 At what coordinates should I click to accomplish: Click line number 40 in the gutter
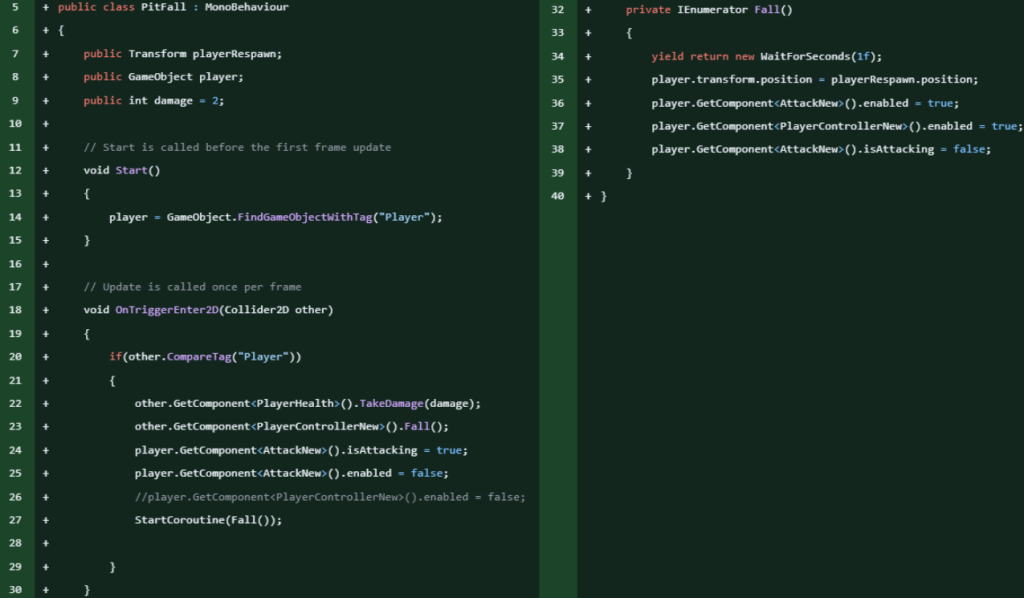[557, 196]
